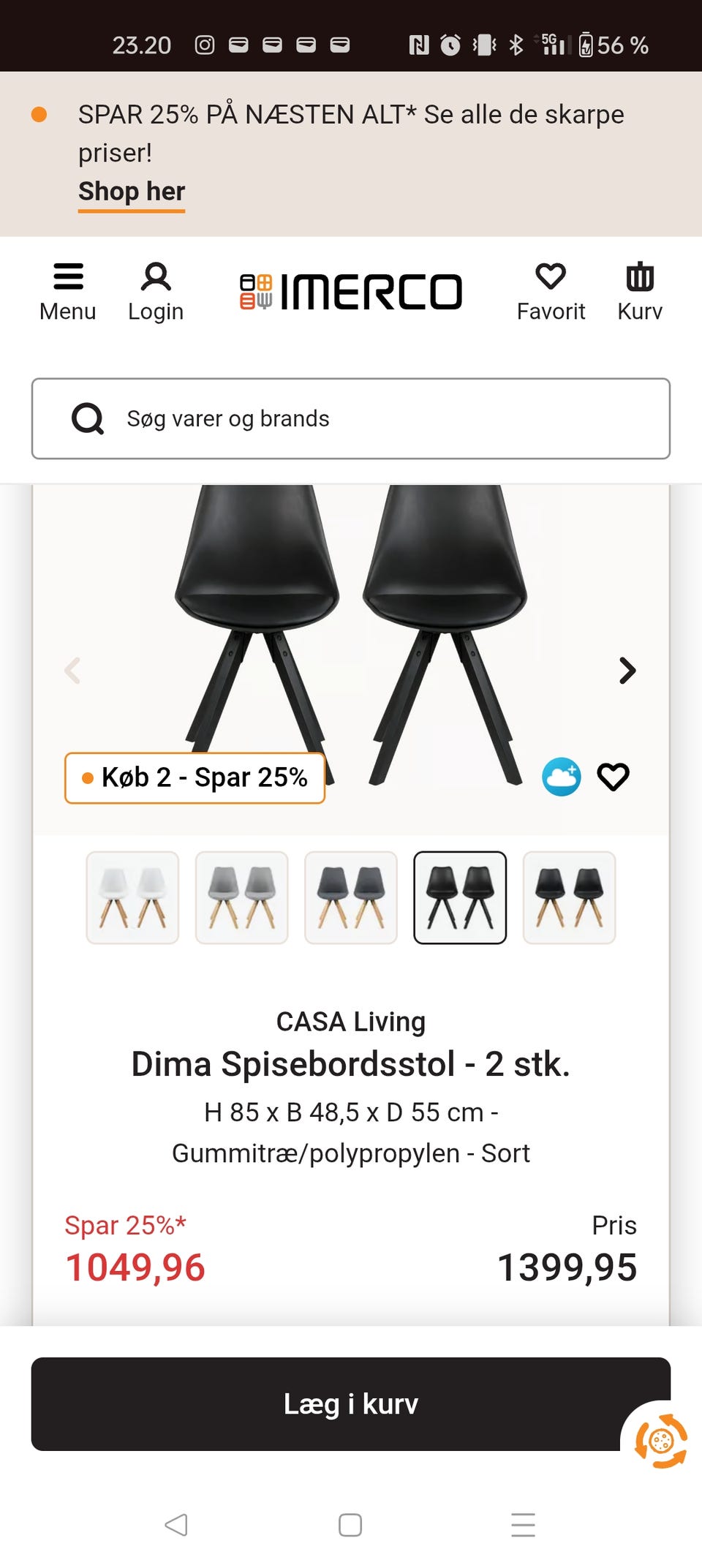The height and width of the screenshot is (1568, 702).
Task: Open the orange cookie settings icon
Action: (x=661, y=1441)
